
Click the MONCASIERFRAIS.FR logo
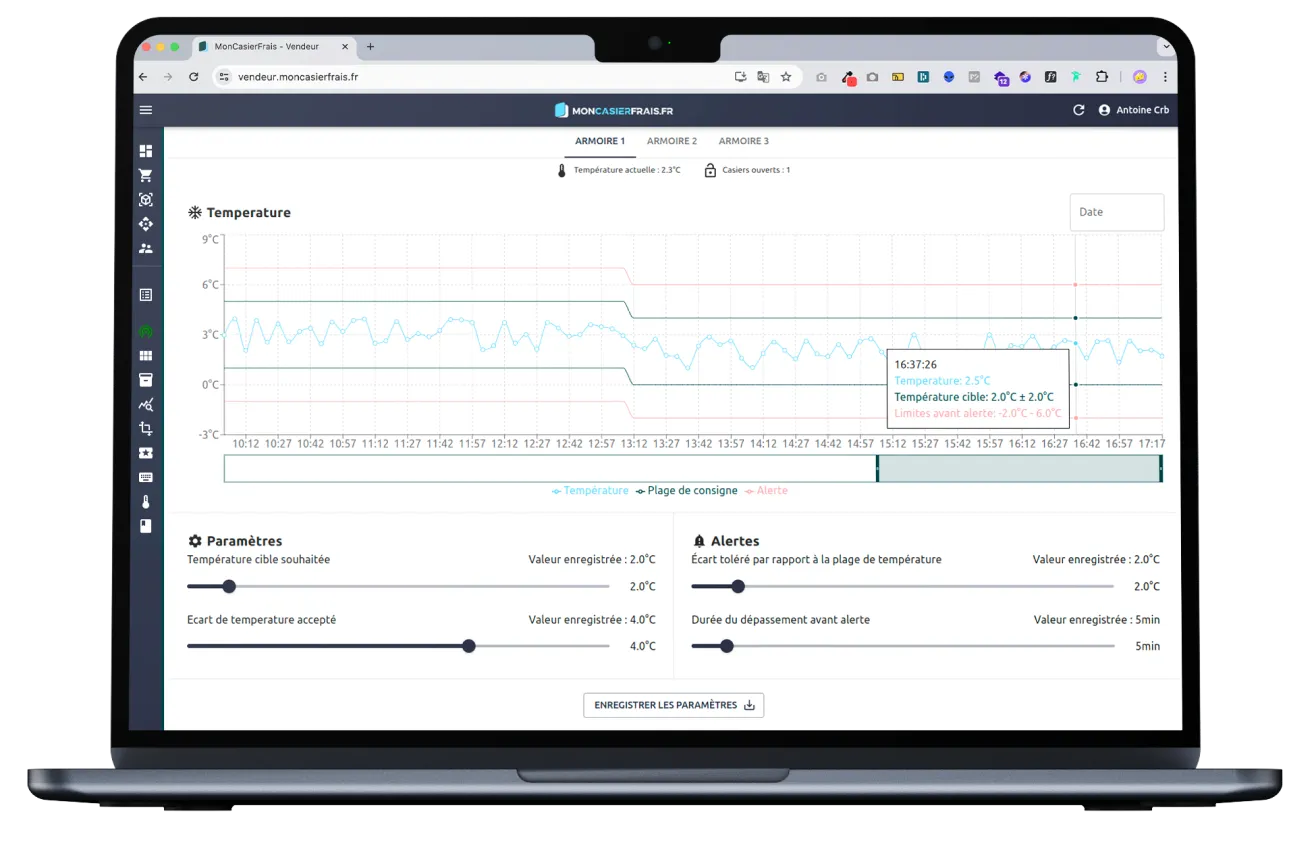click(614, 110)
